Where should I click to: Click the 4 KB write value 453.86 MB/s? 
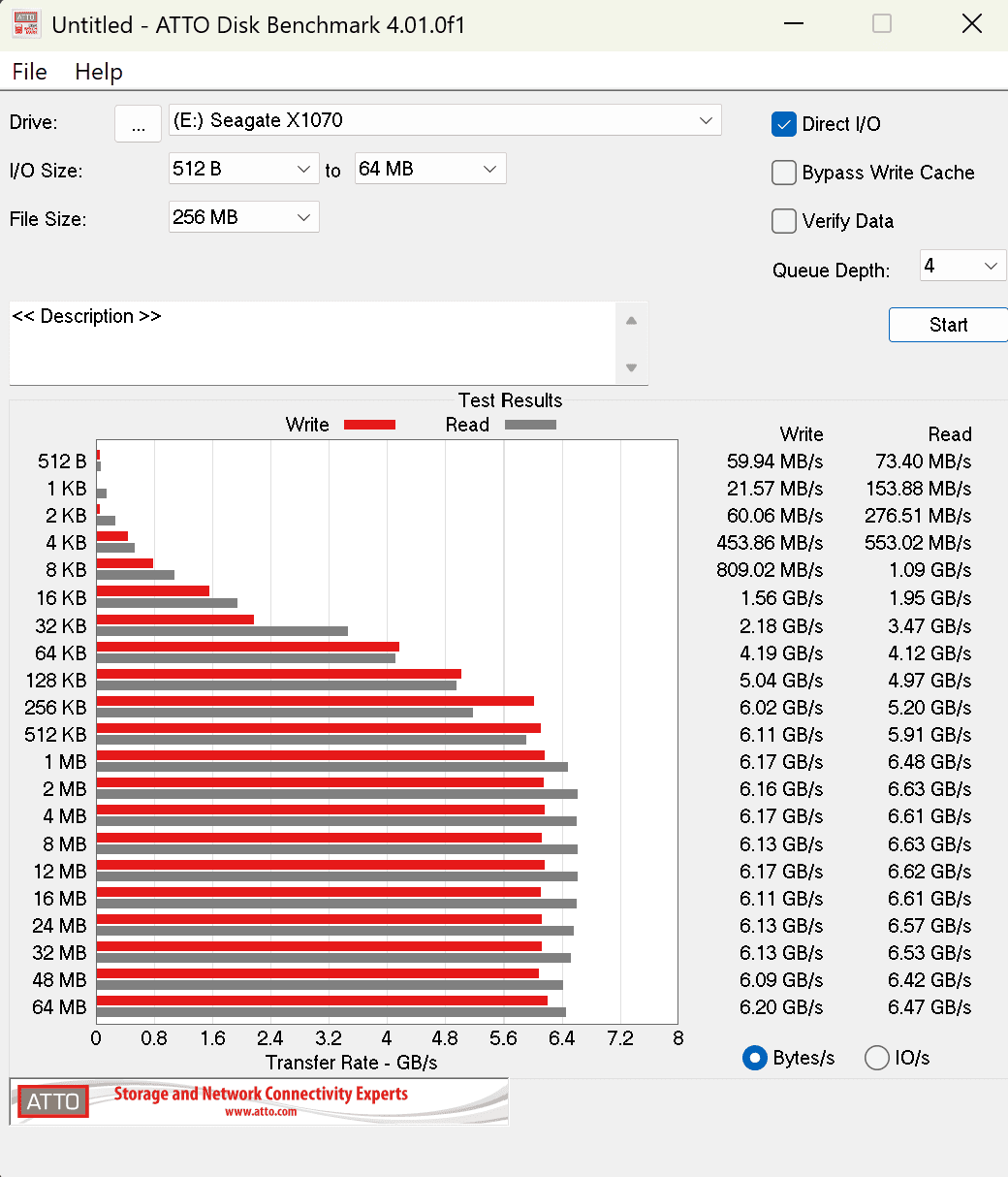click(770, 543)
